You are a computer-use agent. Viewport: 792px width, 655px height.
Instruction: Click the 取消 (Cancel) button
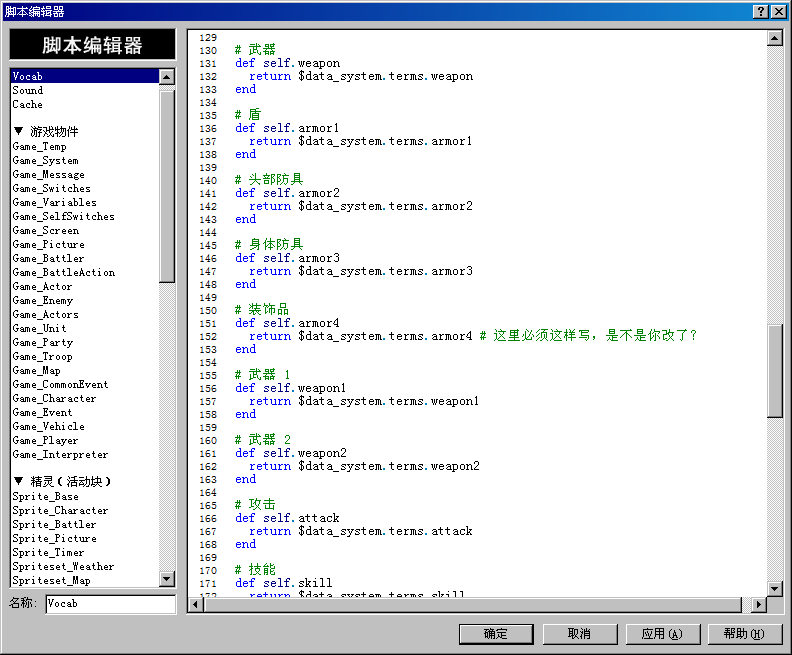click(x=579, y=634)
